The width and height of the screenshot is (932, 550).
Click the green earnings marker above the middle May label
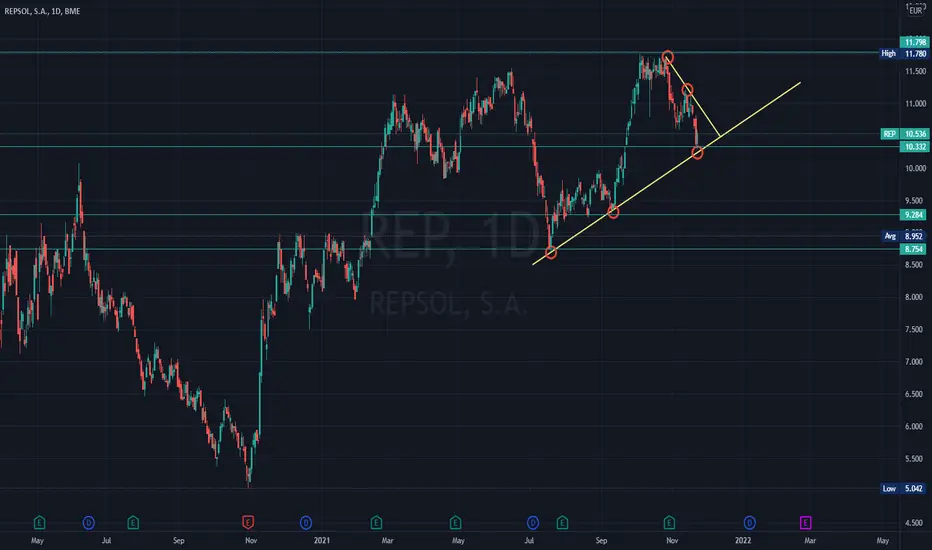coord(455,522)
